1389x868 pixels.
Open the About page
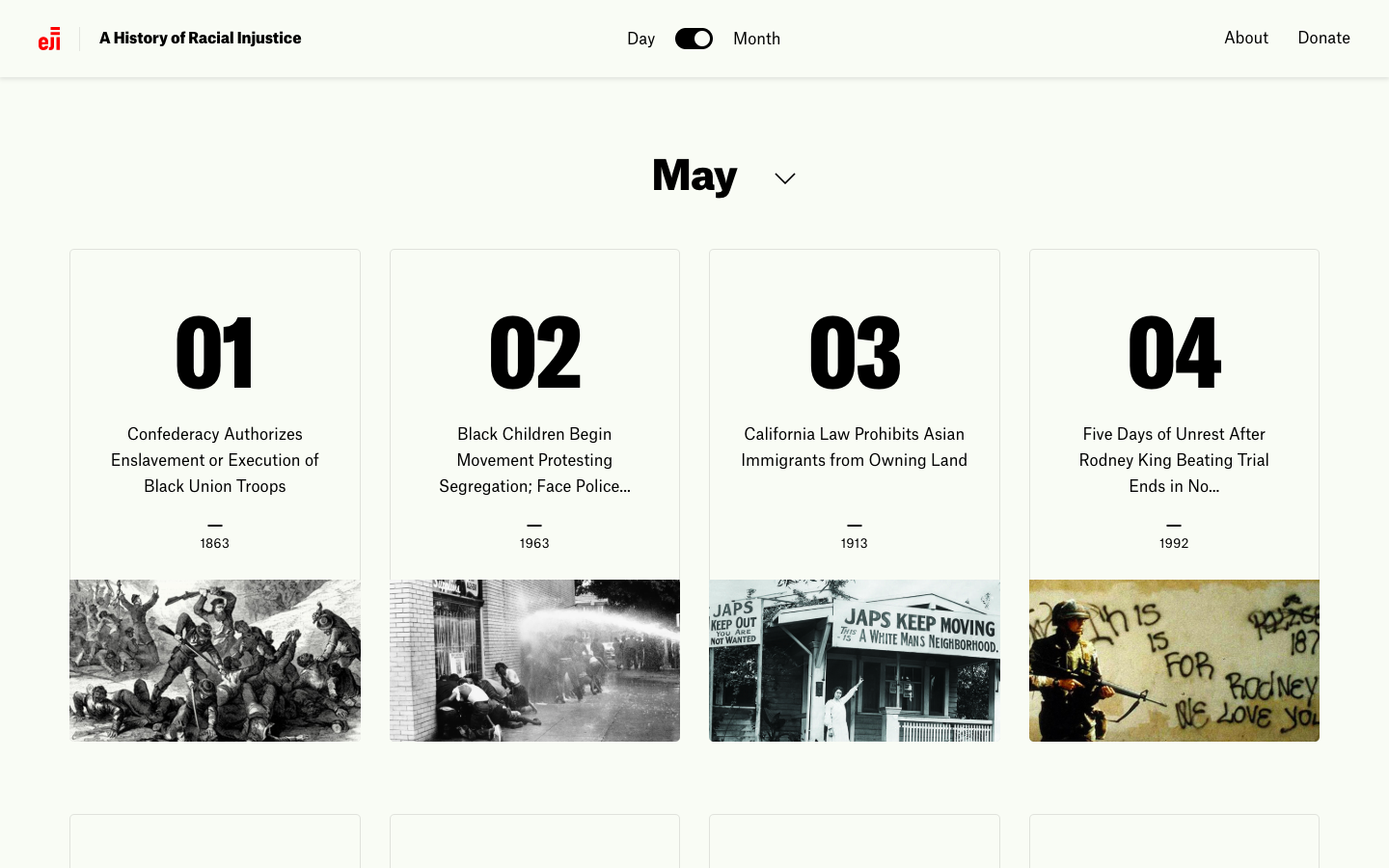pyautogui.click(x=1245, y=38)
